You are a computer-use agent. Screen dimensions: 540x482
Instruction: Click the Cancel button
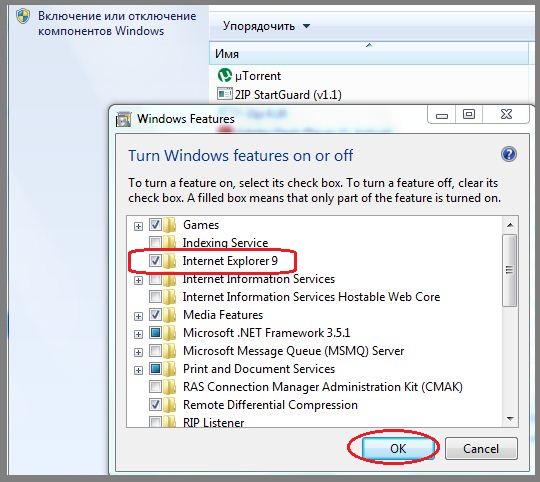point(481,448)
